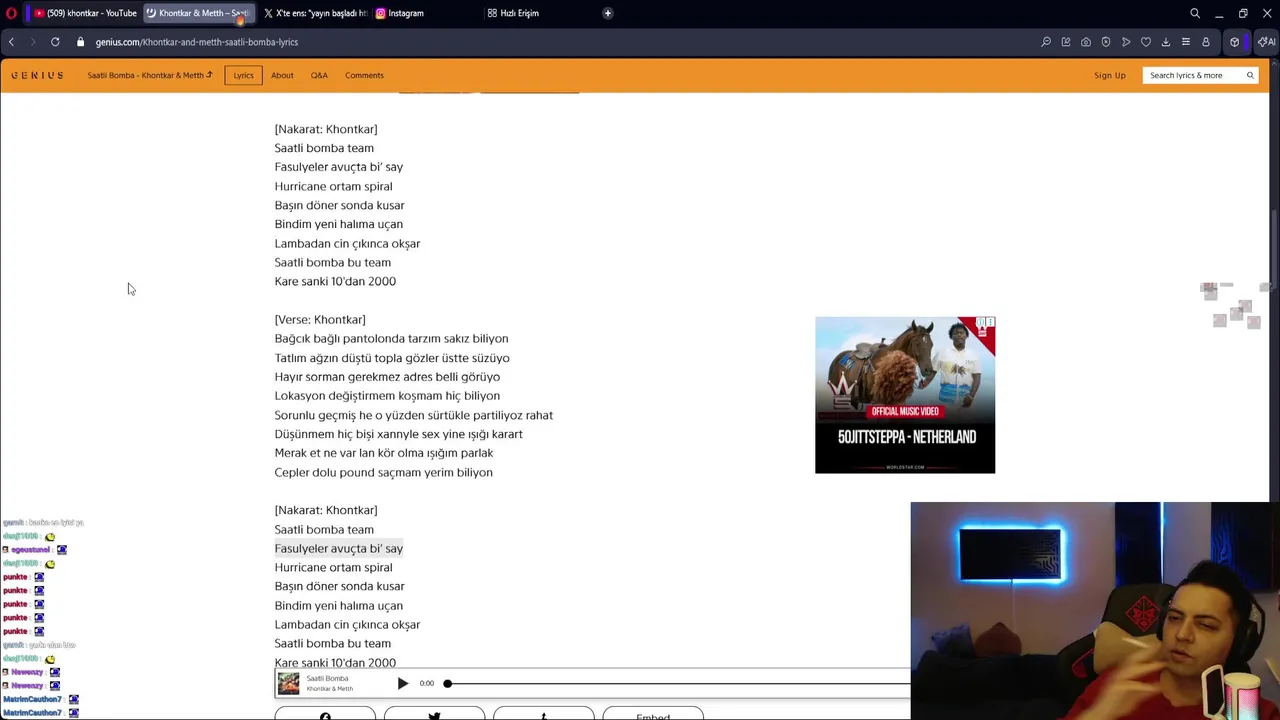The width and height of the screenshot is (1280, 720).
Task: Open the downloads icon
Action: click(1166, 42)
